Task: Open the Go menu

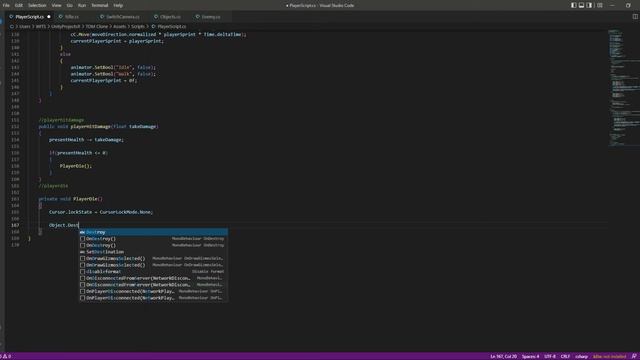Action: point(69,5)
